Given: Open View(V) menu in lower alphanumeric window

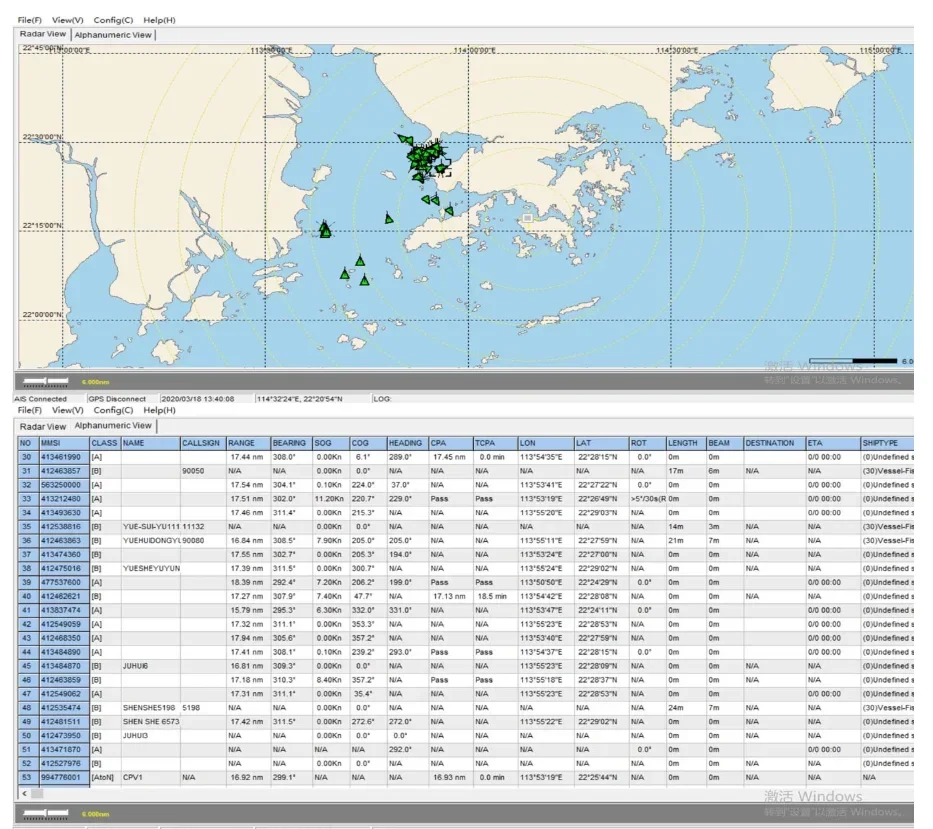Looking at the screenshot, I should tap(67, 410).
